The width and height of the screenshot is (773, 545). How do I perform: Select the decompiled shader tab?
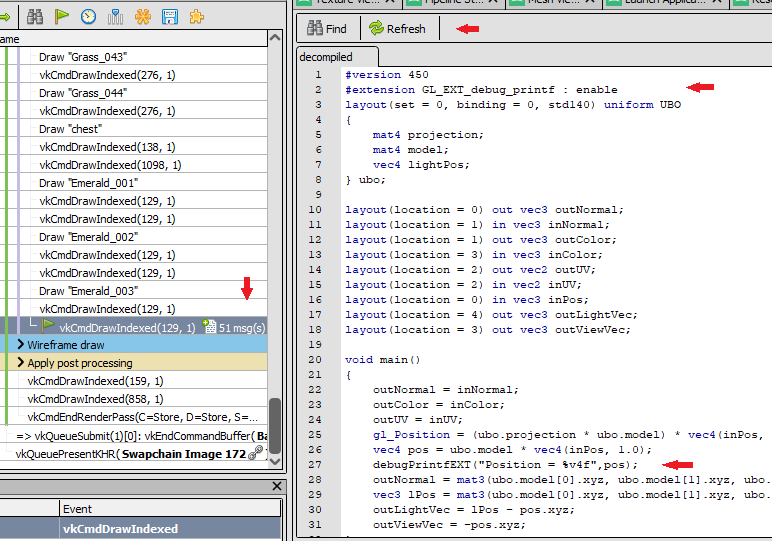326,58
